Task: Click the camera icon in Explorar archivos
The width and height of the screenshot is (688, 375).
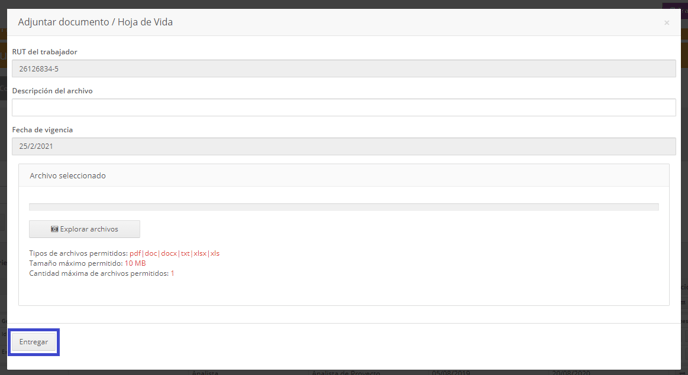Action: [x=54, y=229]
